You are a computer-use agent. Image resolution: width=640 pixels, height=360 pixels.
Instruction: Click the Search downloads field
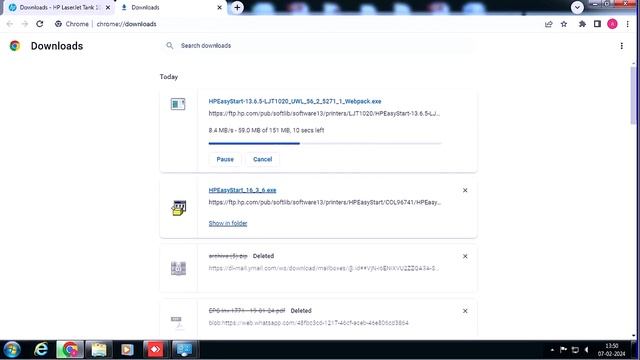pos(318,46)
